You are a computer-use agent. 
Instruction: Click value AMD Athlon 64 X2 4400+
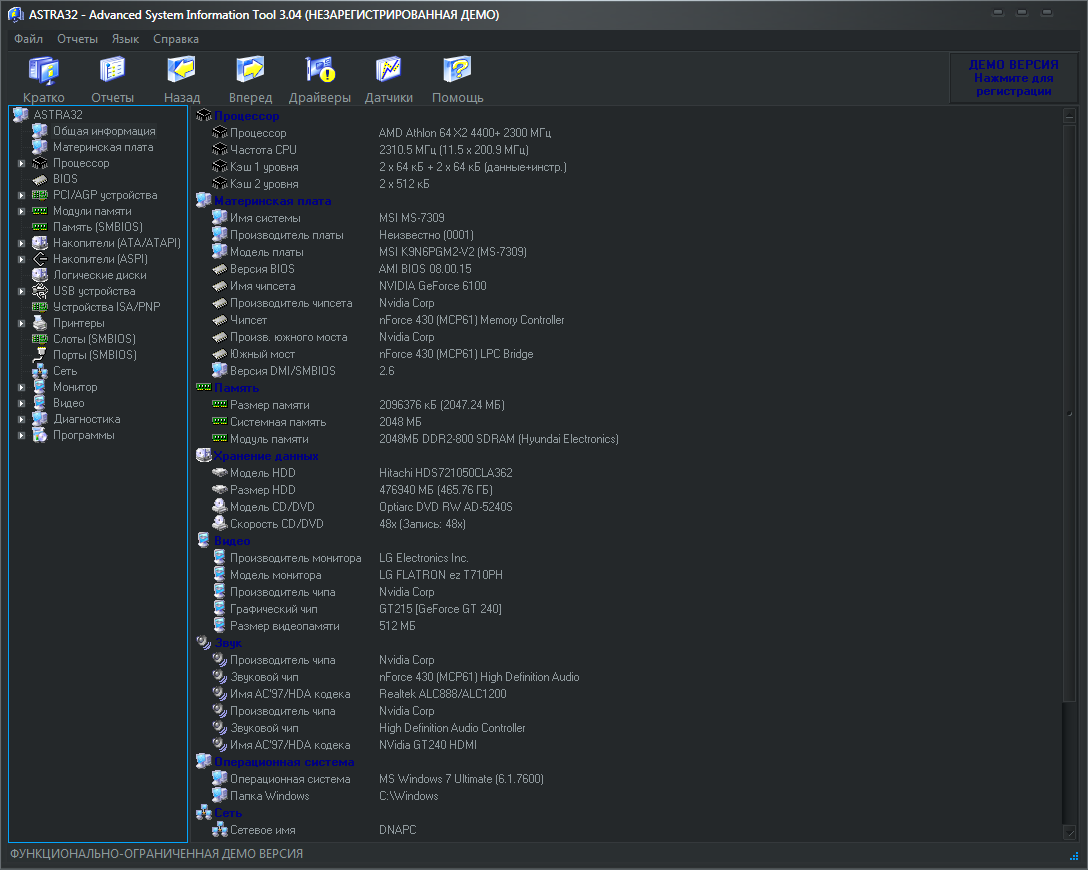click(465, 133)
